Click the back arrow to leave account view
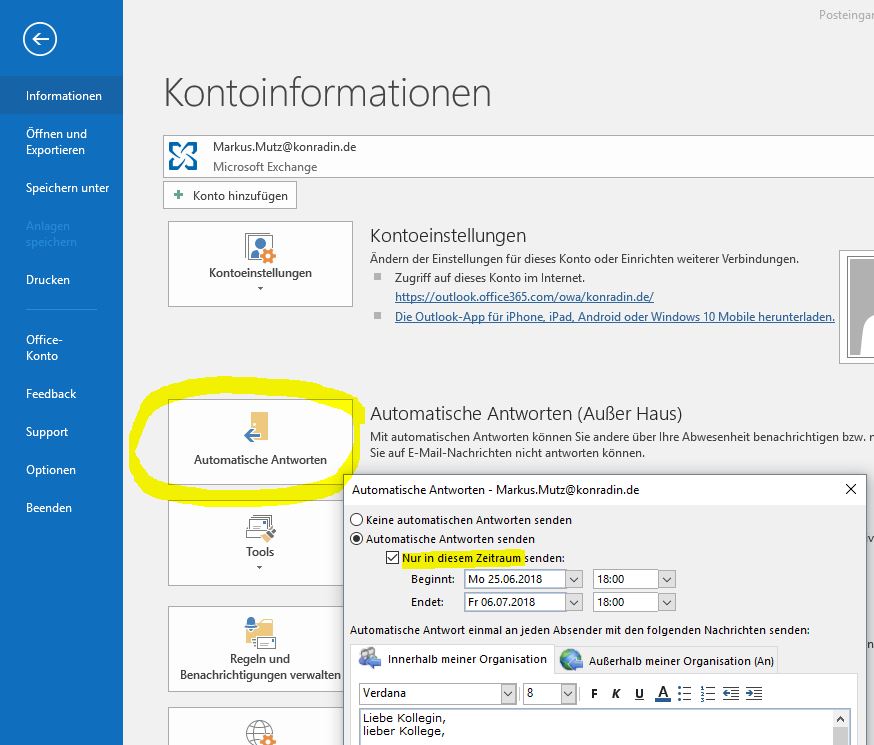Image resolution: width=874 pixels, height=745 pixels. click(40, 39)
